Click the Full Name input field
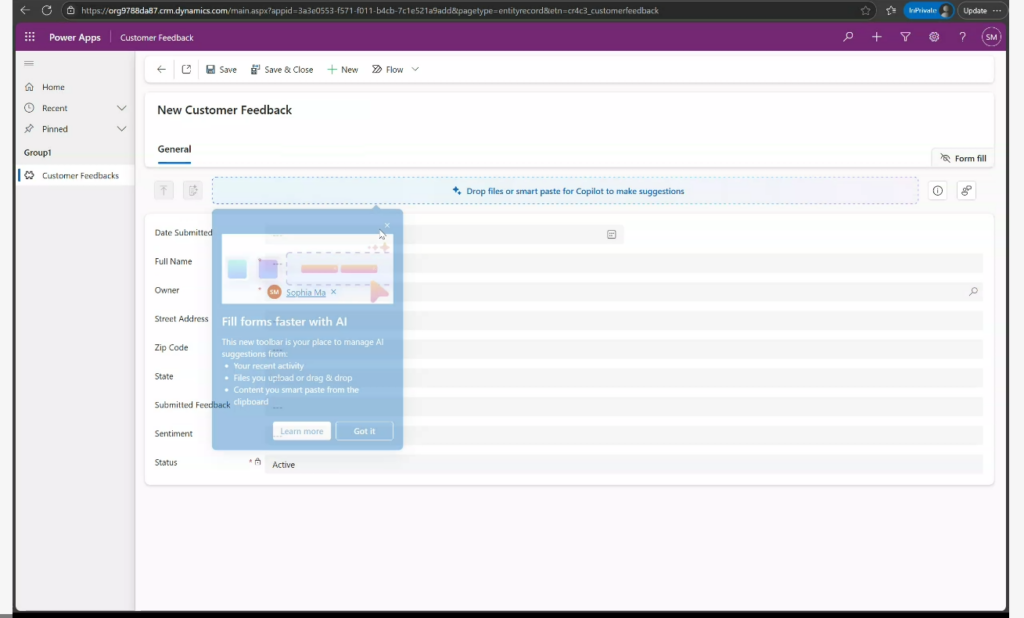The image size is (1024, 618). click(x=624, y=263)
